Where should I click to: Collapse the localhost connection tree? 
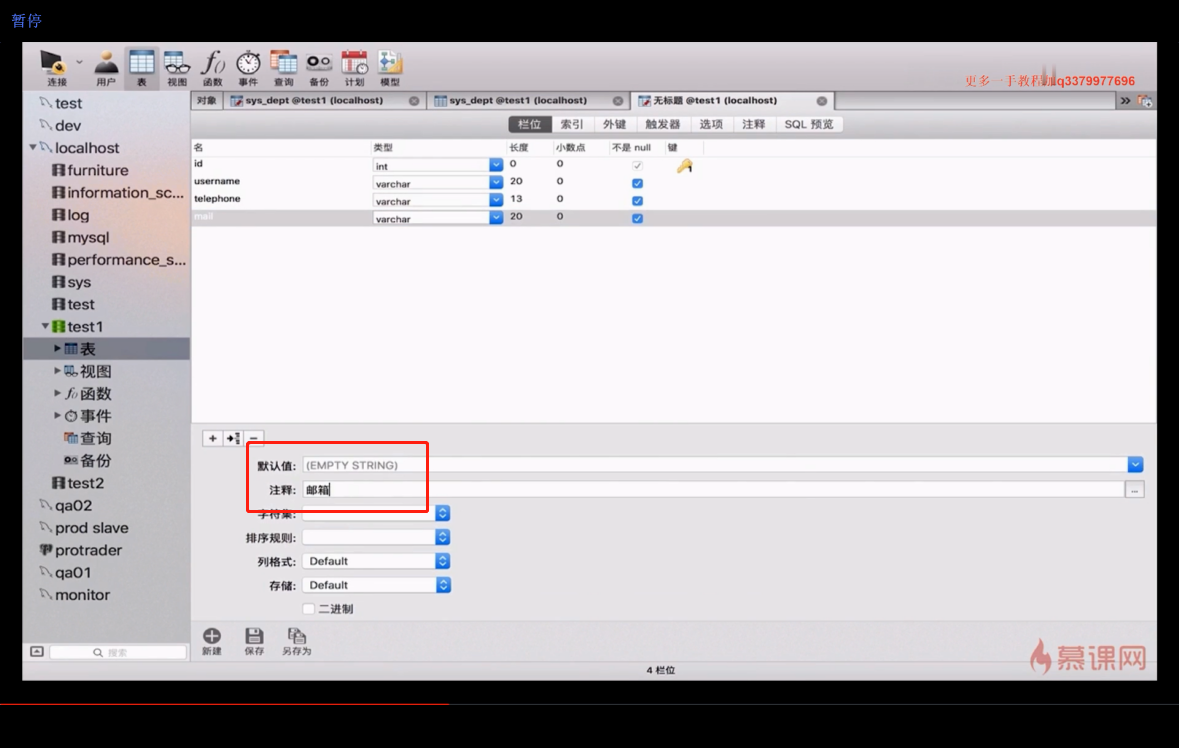(x=32, y=147)
